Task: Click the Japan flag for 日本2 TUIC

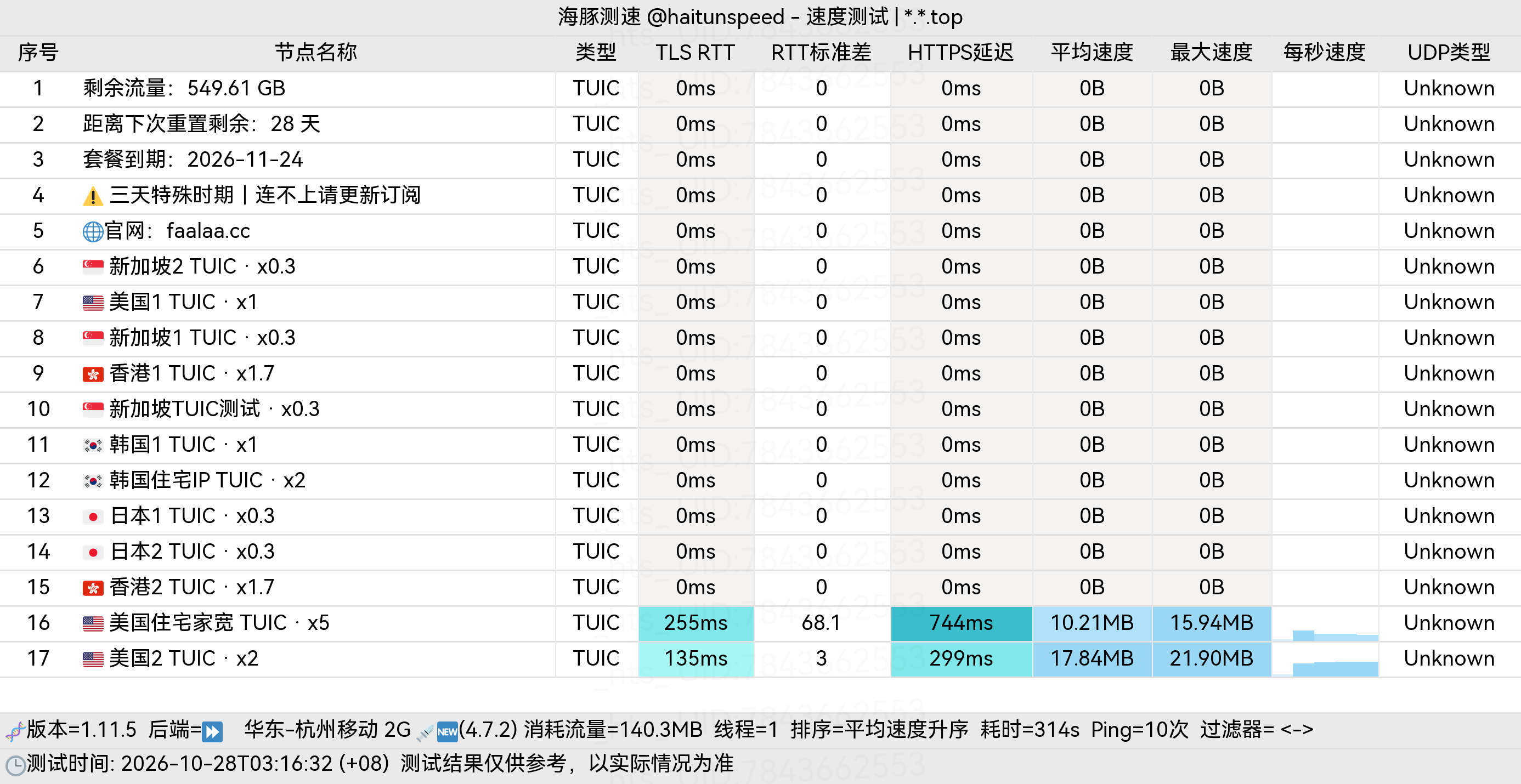Action: [93, 552]
